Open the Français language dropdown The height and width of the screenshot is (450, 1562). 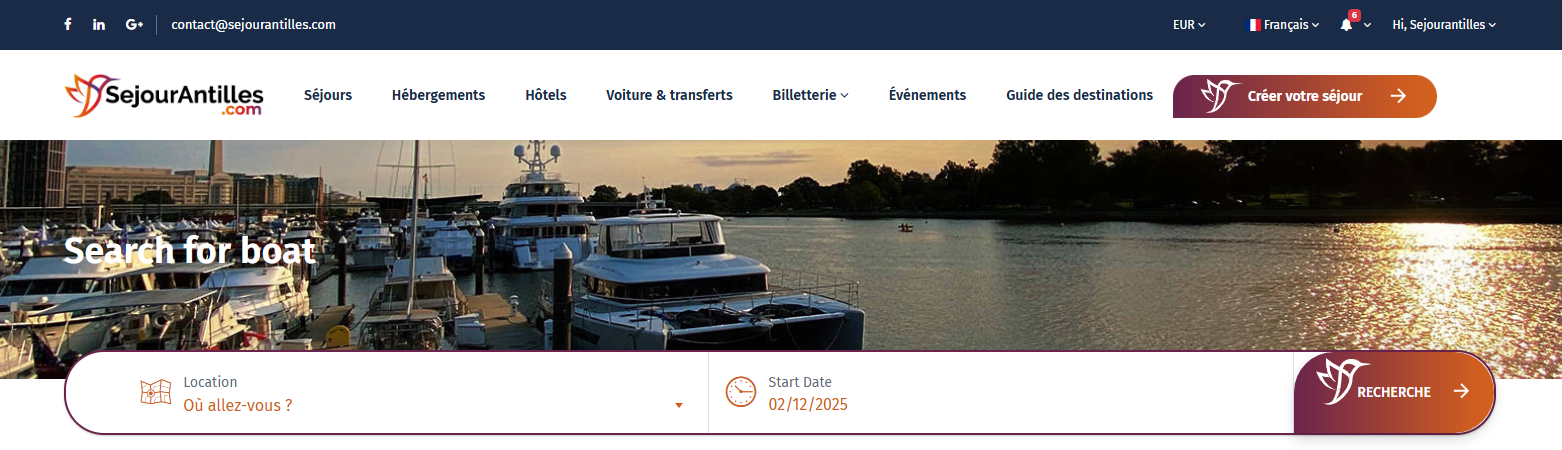[x=1284, y=24]
